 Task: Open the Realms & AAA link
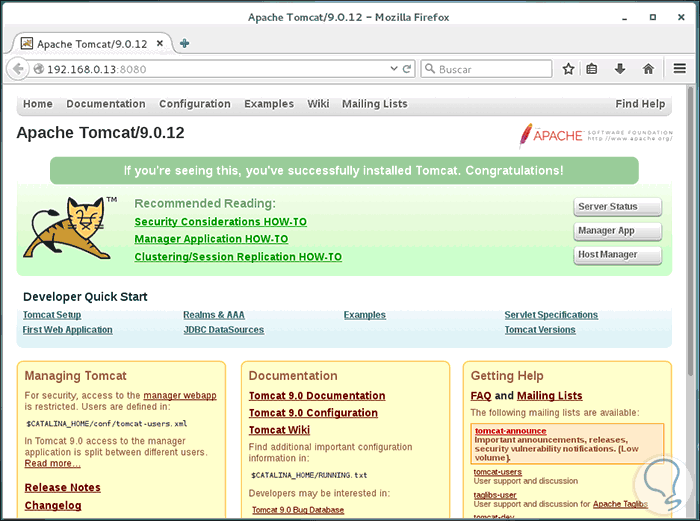click(x=214, y=315)
